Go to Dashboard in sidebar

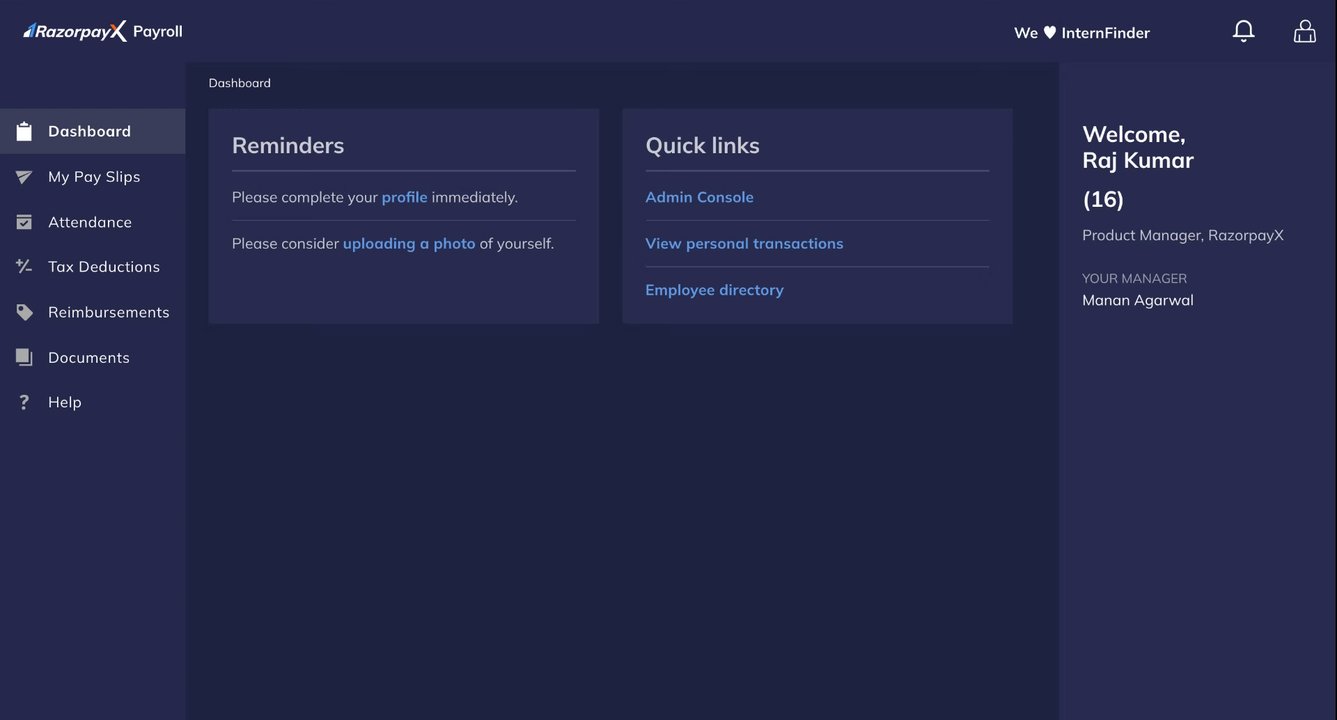pos(92,131)
